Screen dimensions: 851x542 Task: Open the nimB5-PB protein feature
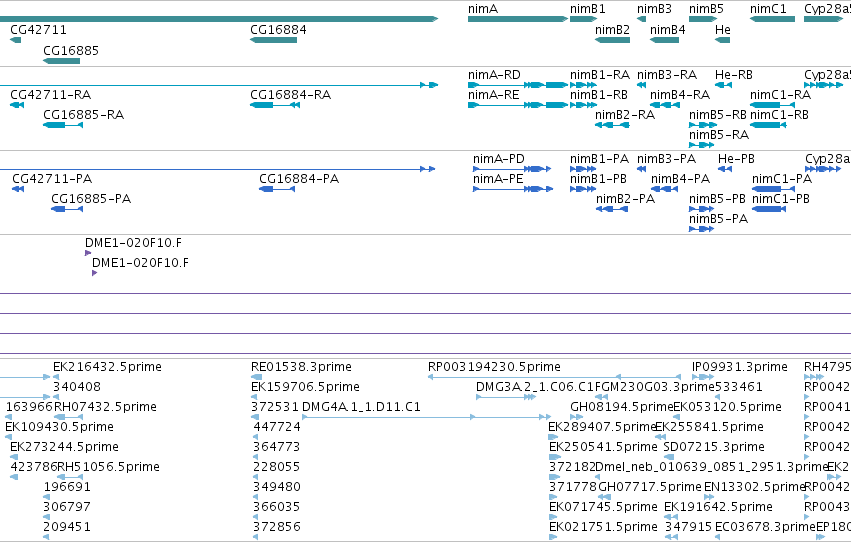(x=701, y=209)
